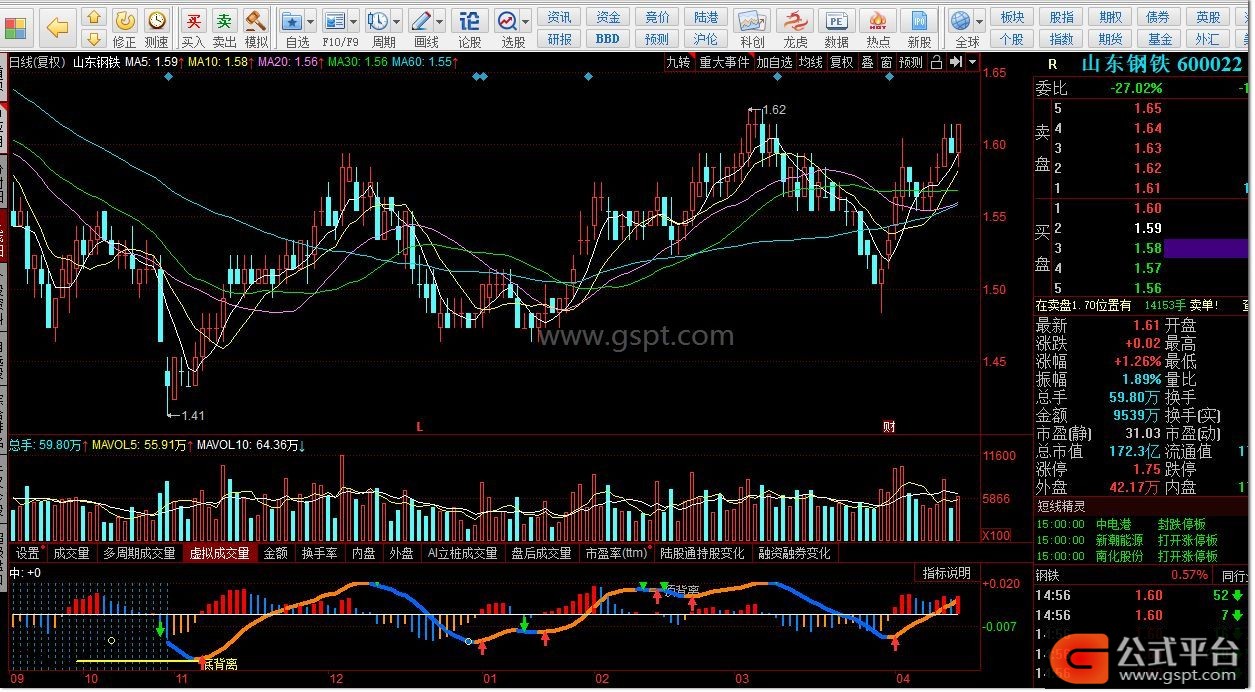Toggle 重大事件 major events display
Viewport: 1255px width, 692px height.
click(724, 62)
